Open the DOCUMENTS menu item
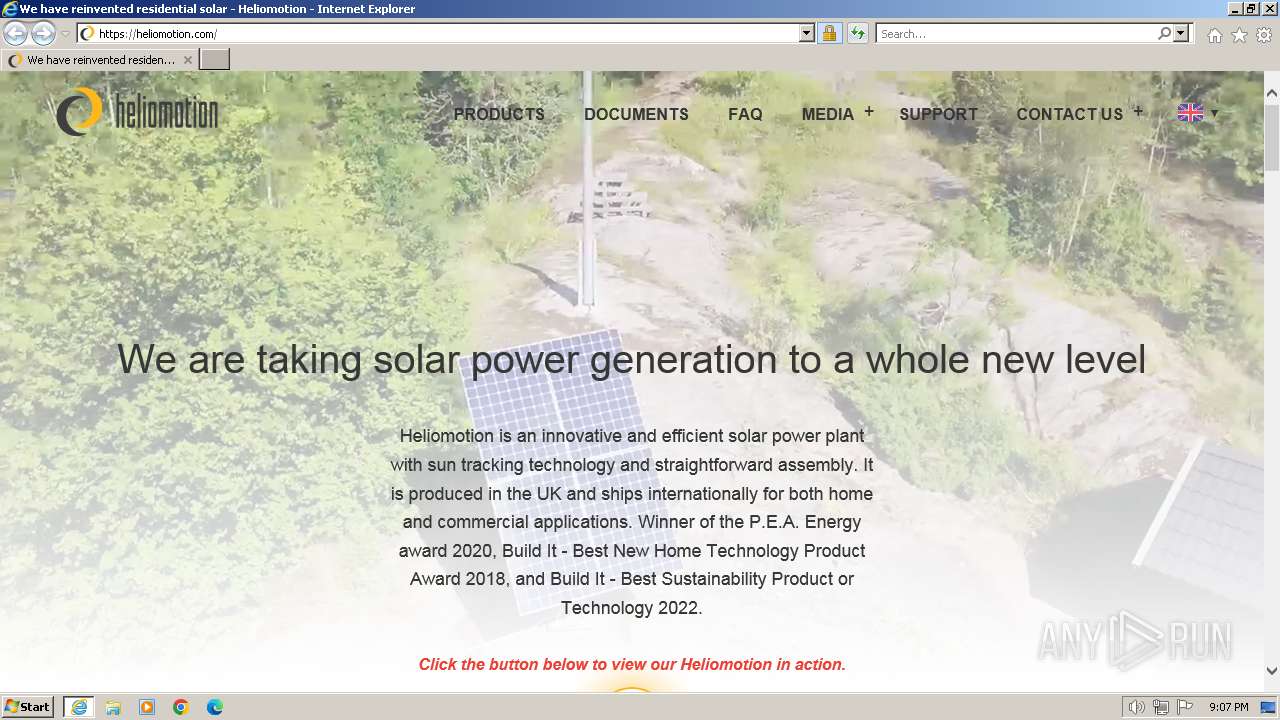This screenshot has width=1280, height=720. [636, 114]
